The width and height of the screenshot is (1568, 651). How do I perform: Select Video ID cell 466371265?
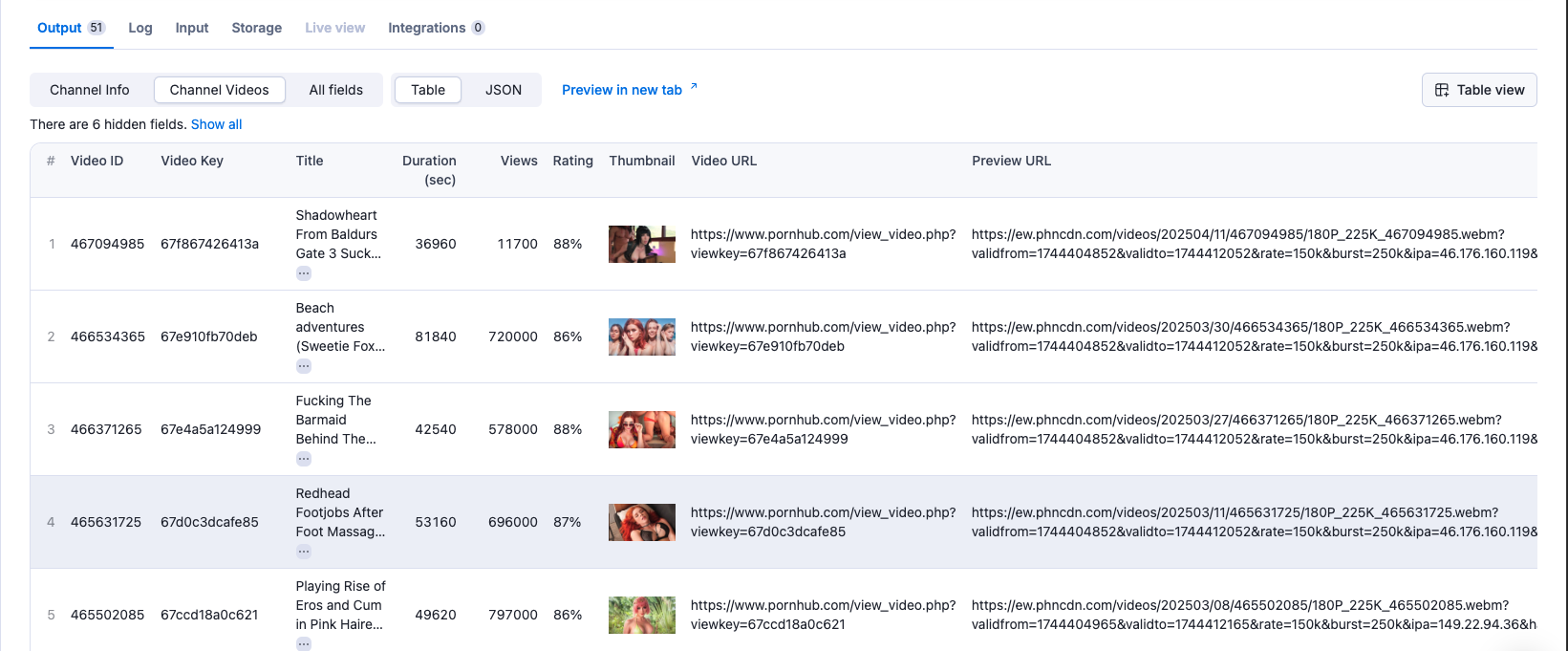pos(106,429)
